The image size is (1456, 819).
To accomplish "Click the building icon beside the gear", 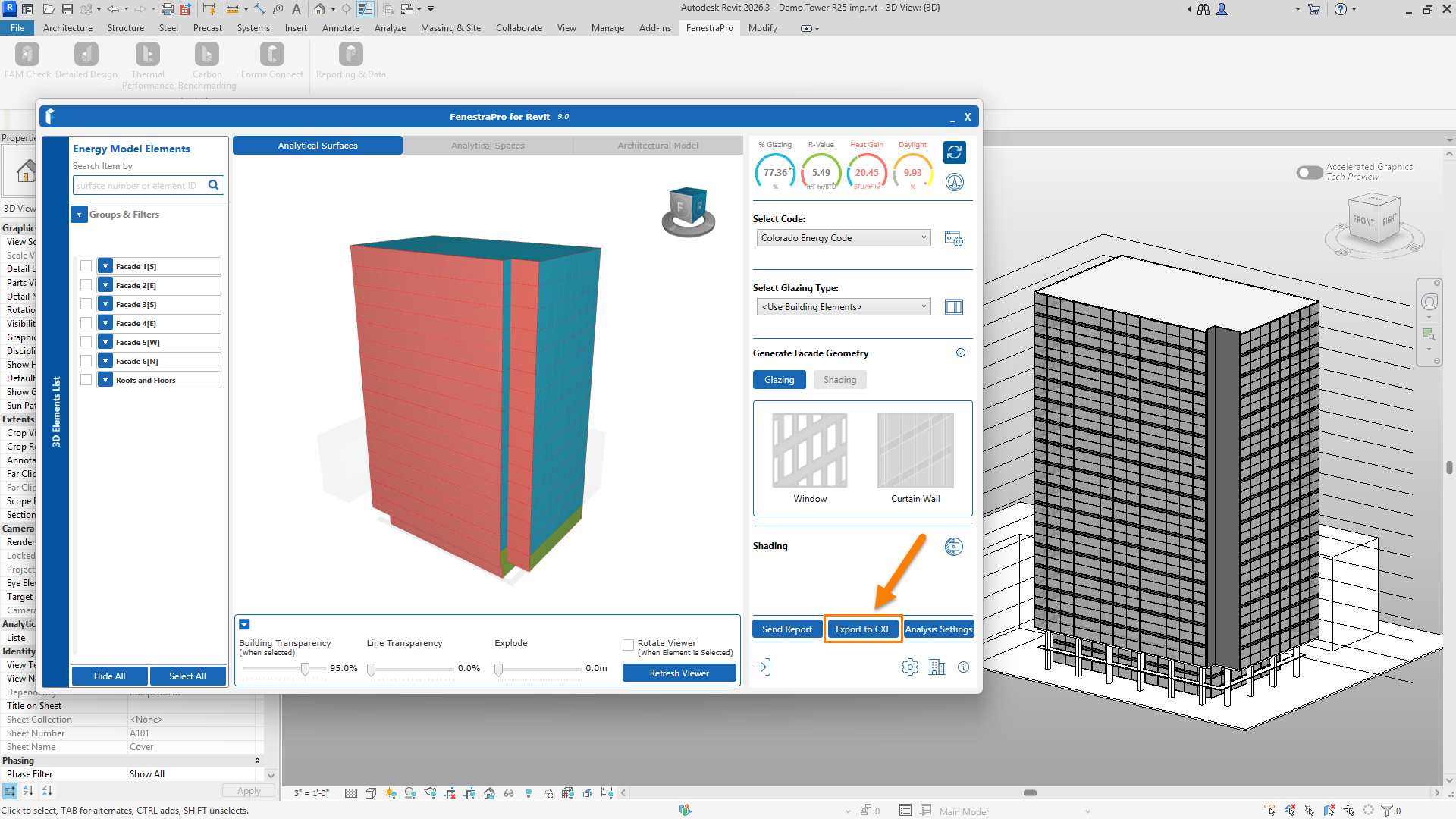I will point(937,667).
